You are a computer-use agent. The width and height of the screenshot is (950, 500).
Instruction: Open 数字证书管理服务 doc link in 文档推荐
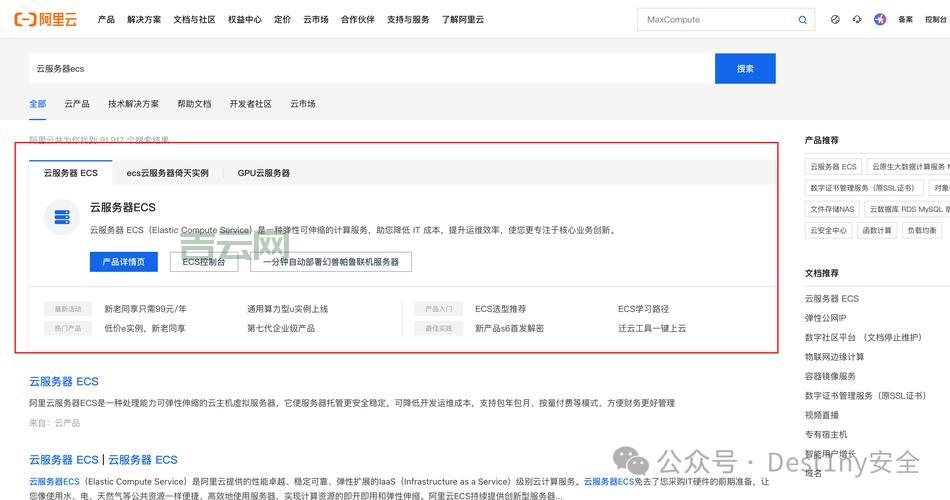pos(865,395)
